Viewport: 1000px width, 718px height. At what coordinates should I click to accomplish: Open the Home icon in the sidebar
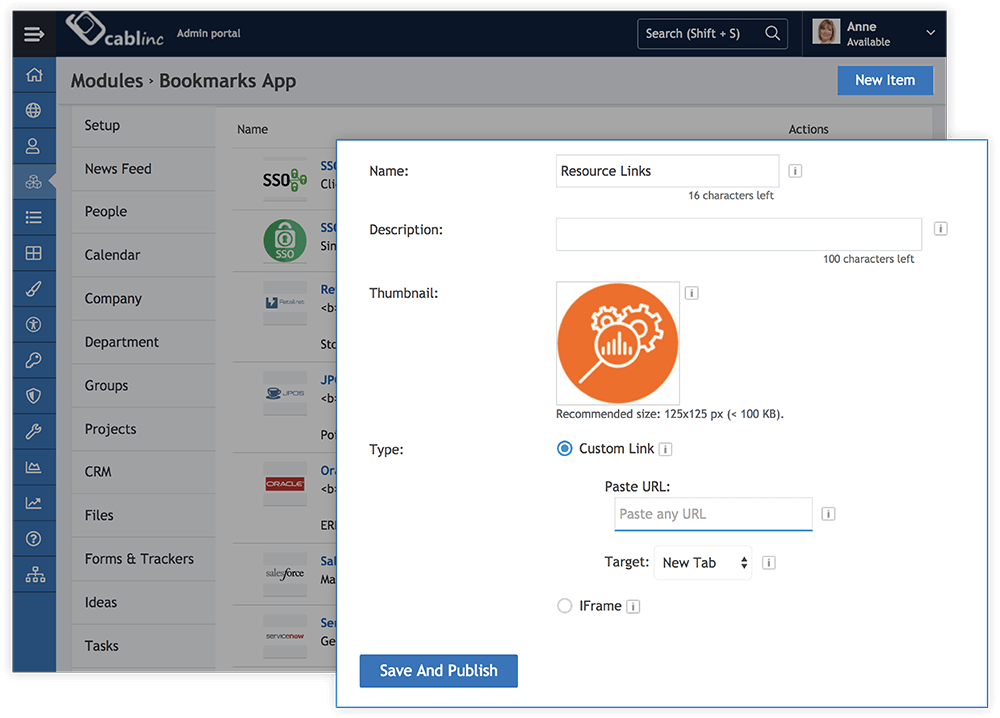[x=33, y=74]
